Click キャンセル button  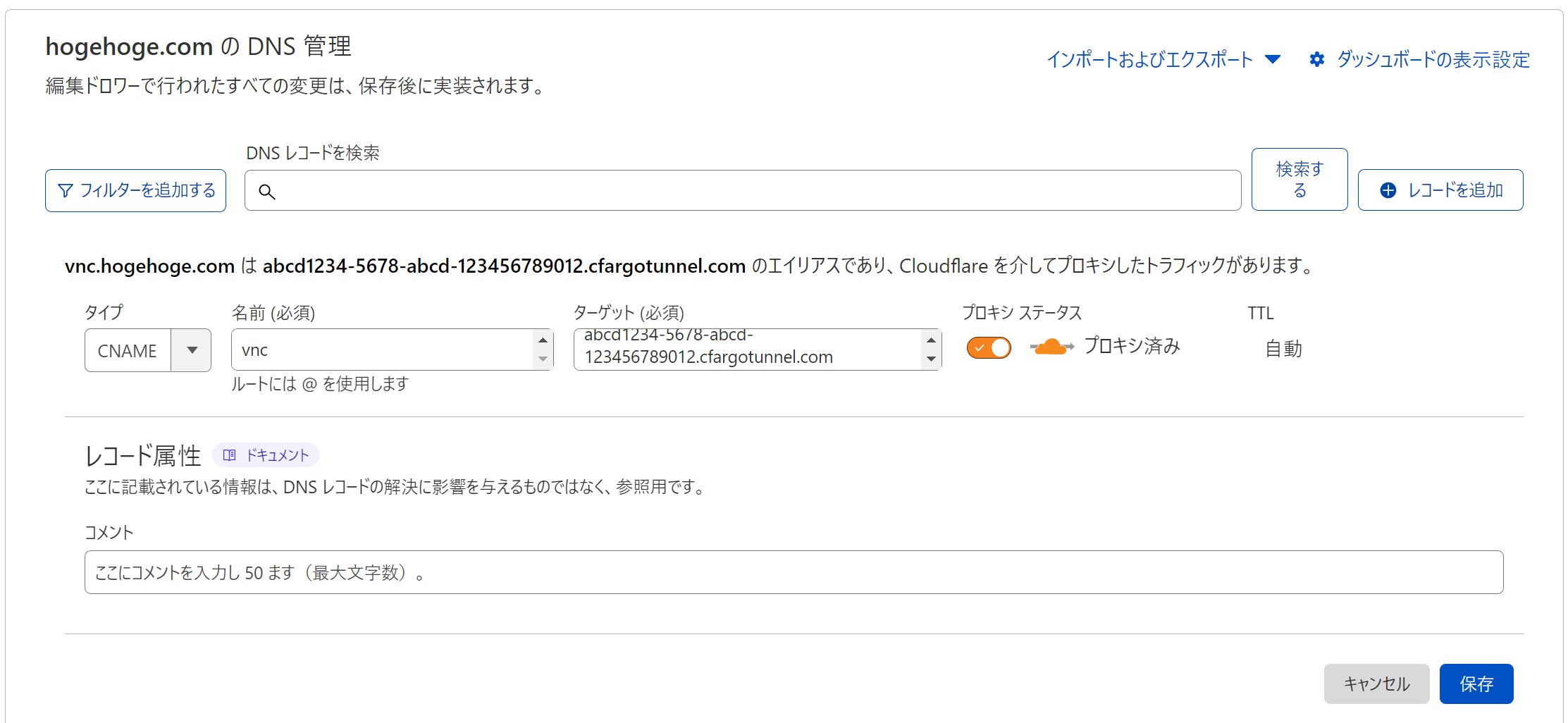coord(1376,684)
